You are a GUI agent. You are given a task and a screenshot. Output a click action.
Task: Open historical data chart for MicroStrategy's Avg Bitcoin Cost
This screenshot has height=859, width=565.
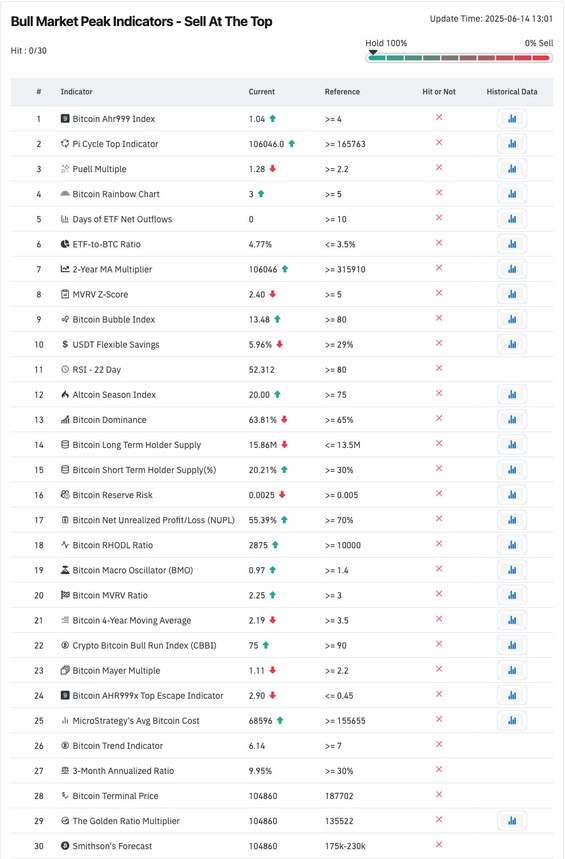(512, 721)
